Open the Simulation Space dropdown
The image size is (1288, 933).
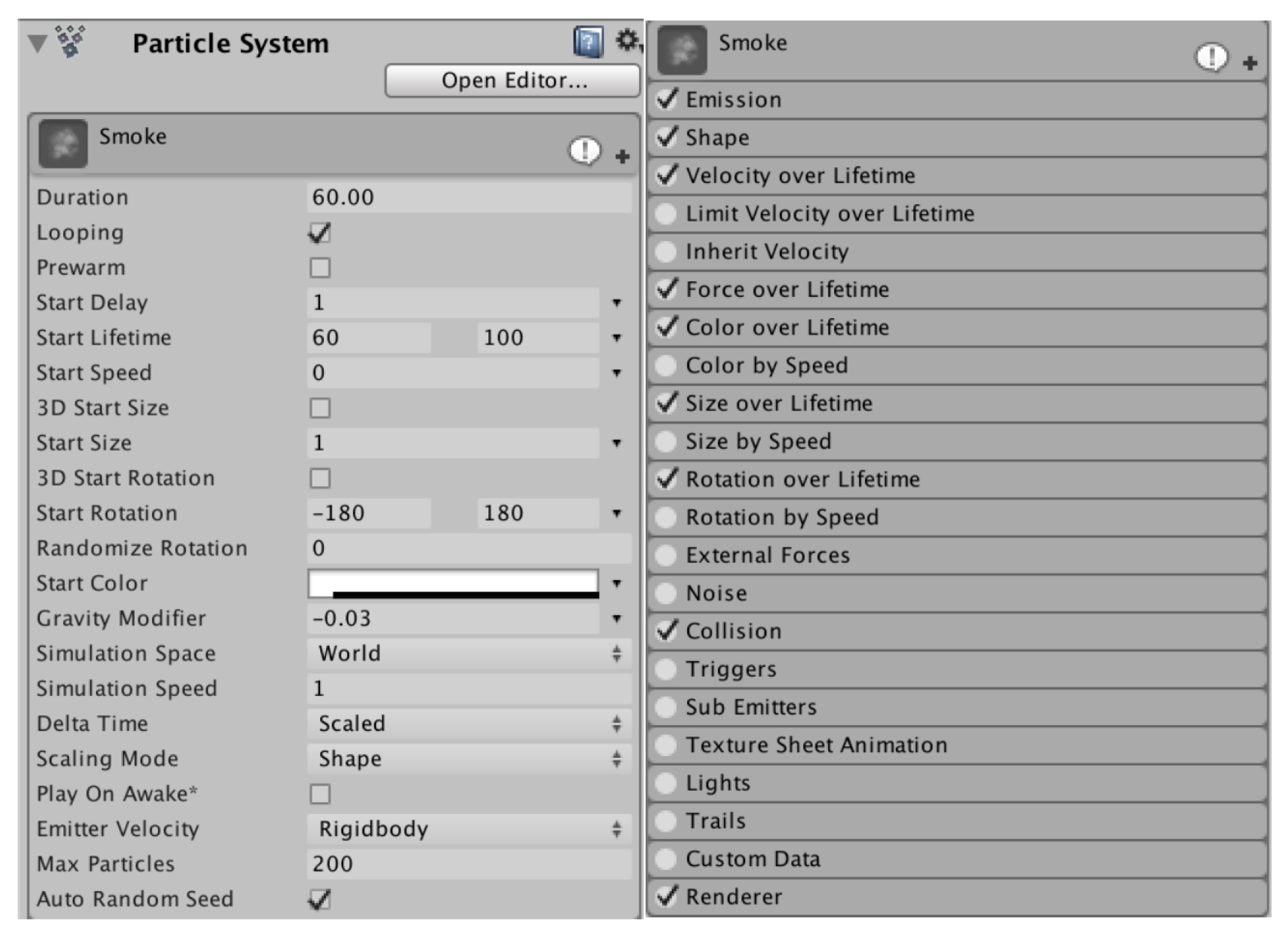point(468,654)
